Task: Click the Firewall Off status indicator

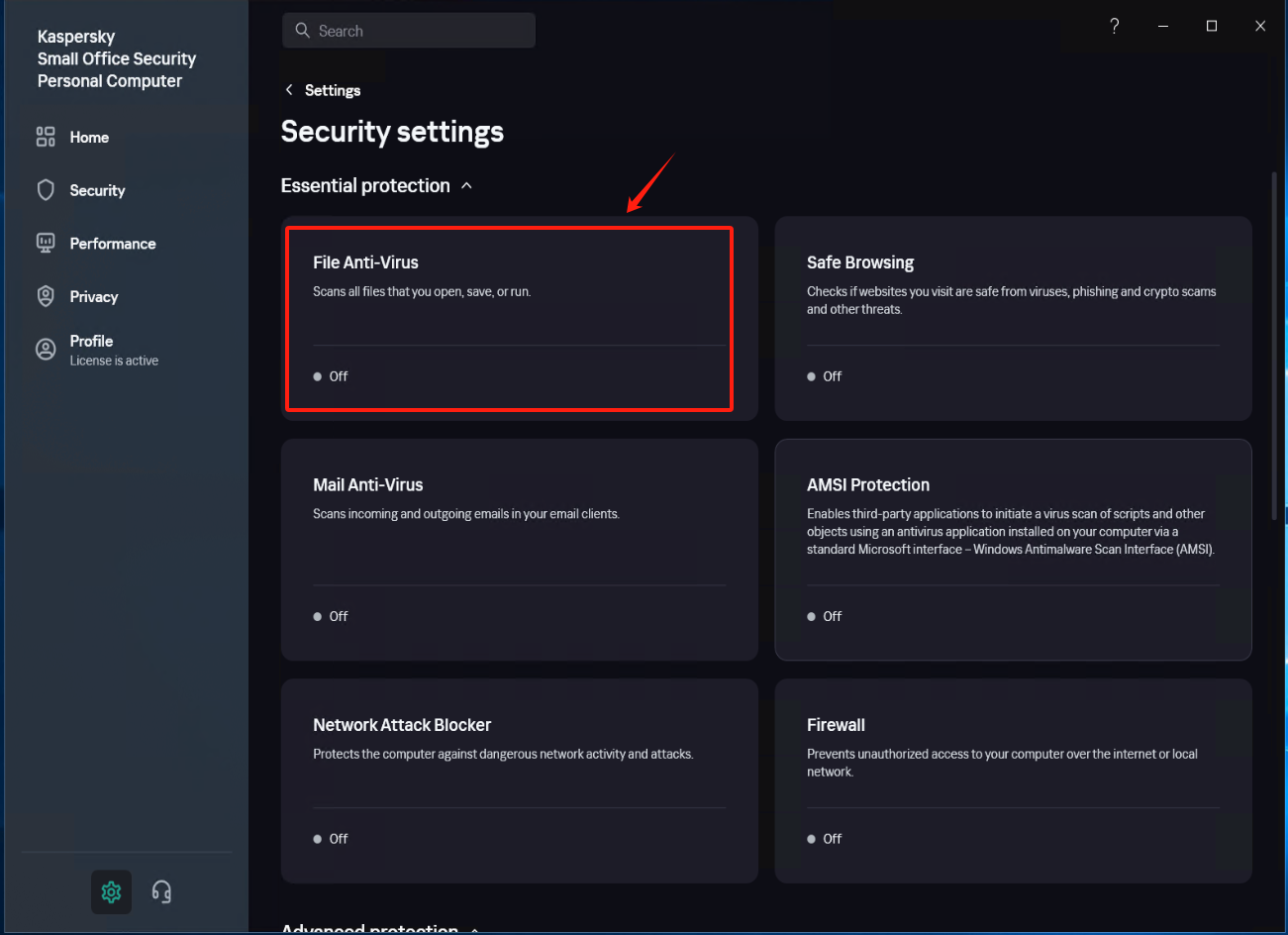Action: pos(825,839)
